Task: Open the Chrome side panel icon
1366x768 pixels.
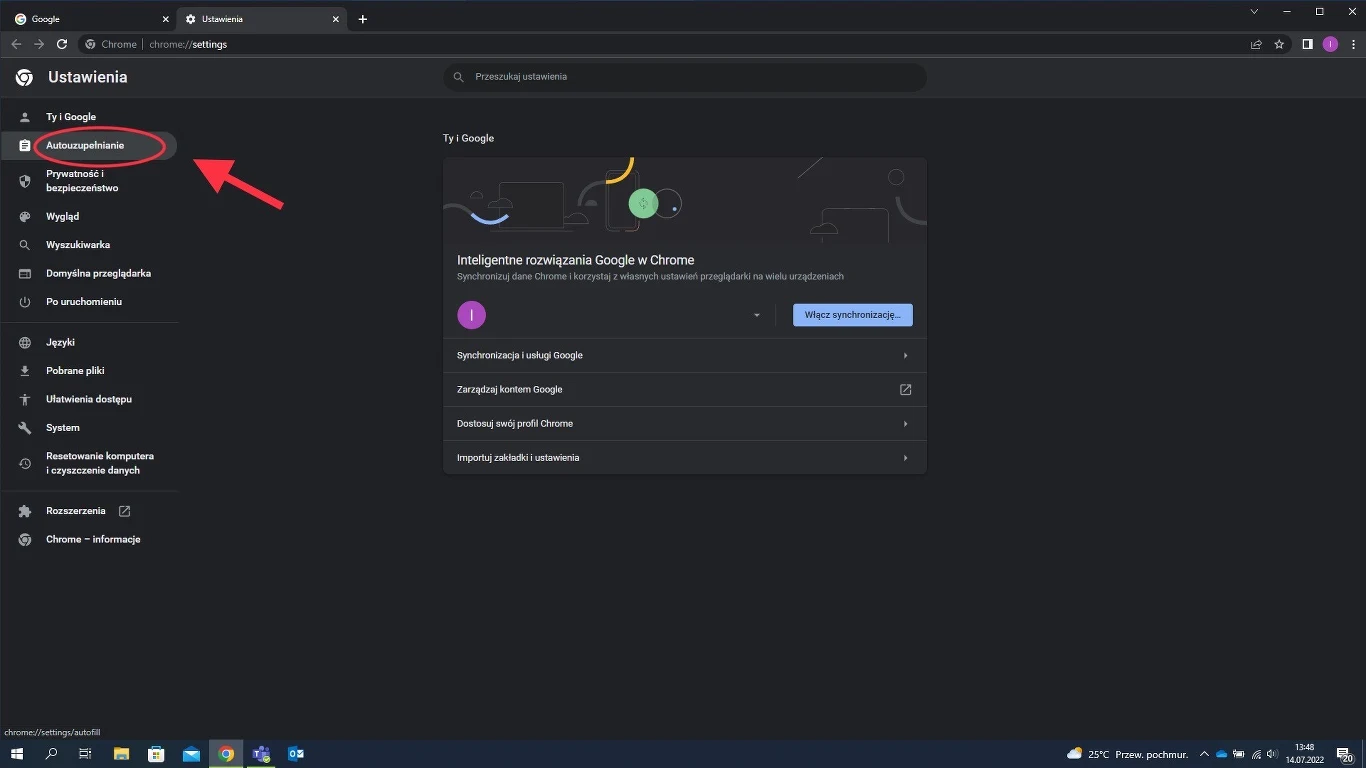Action: pos(1307,44)
